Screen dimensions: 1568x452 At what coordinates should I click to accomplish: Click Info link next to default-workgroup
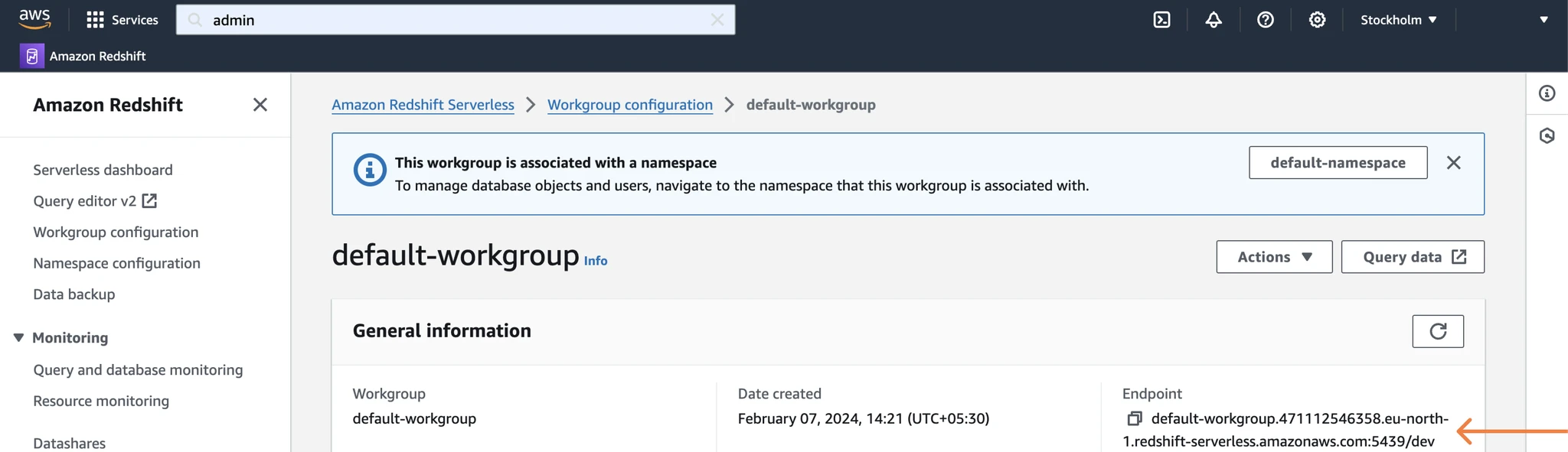point(596,261)
